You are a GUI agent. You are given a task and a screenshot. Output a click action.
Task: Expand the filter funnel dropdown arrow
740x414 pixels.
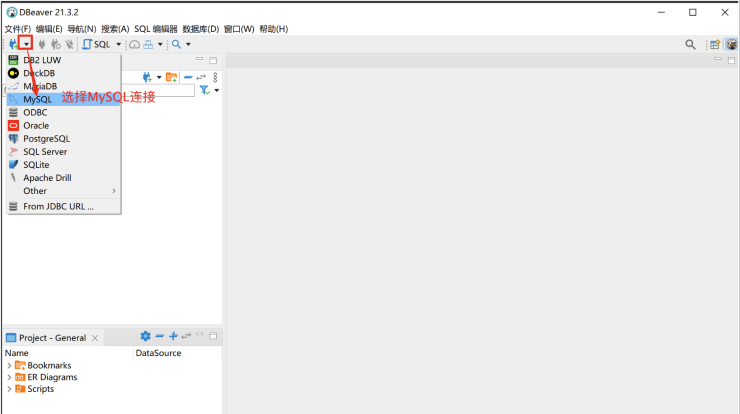click(217, 90)
